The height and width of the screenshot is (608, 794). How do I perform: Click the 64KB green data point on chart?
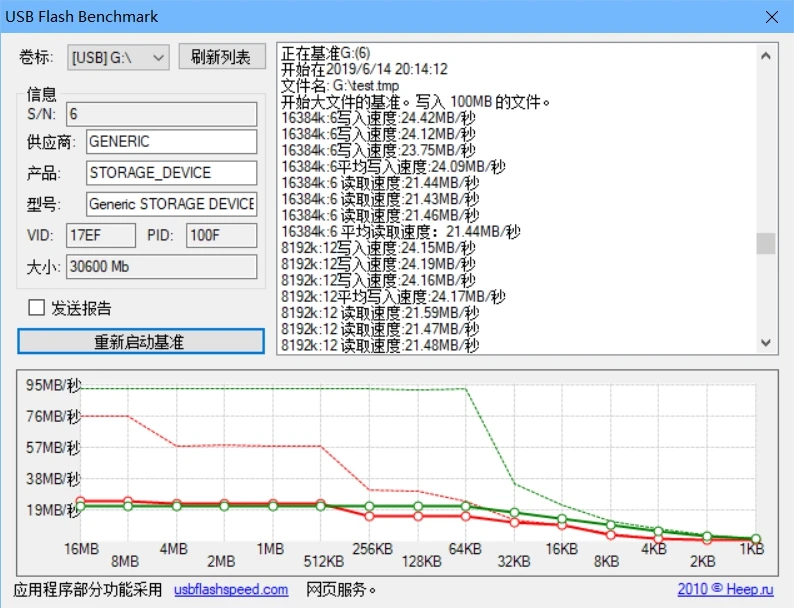tap(465, 506)
